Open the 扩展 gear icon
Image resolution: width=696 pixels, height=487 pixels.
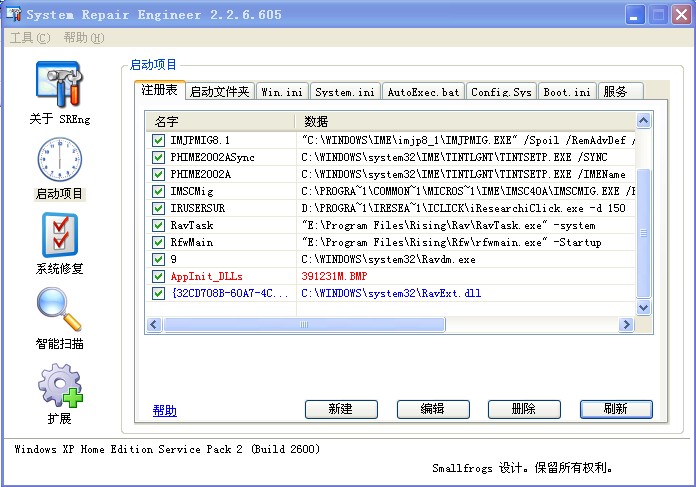click(60, 385)
